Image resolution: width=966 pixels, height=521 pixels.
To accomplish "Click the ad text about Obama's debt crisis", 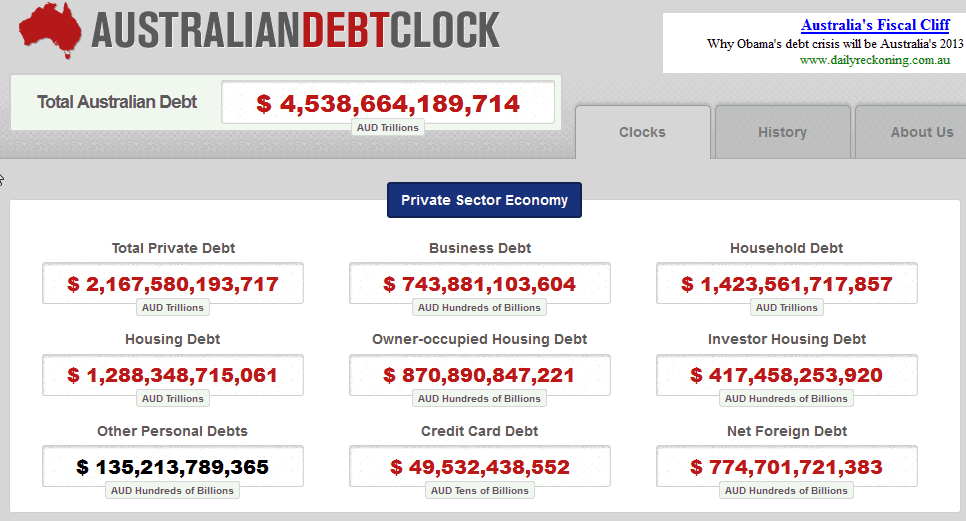I will pyautogui.click(x=834, y=44).
